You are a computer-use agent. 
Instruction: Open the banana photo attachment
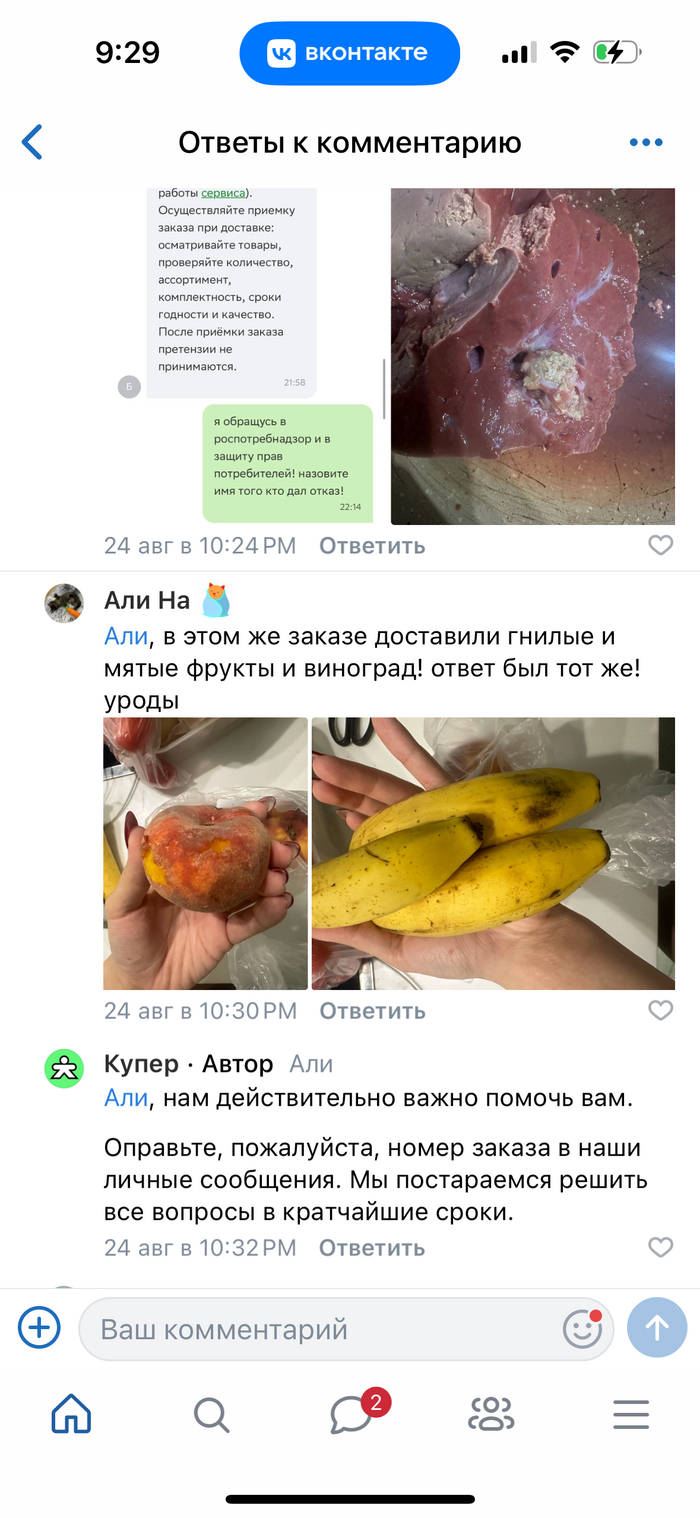click(493, 853)
